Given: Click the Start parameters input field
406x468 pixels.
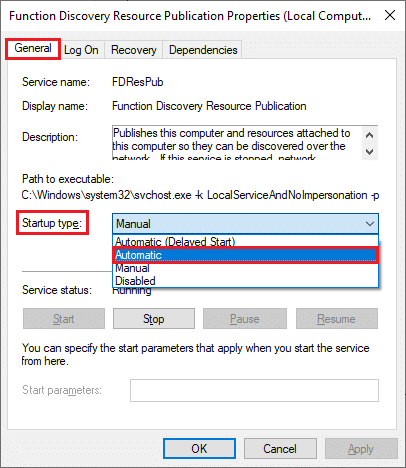Looking at the screenshot, I should [x=254, y=390].
